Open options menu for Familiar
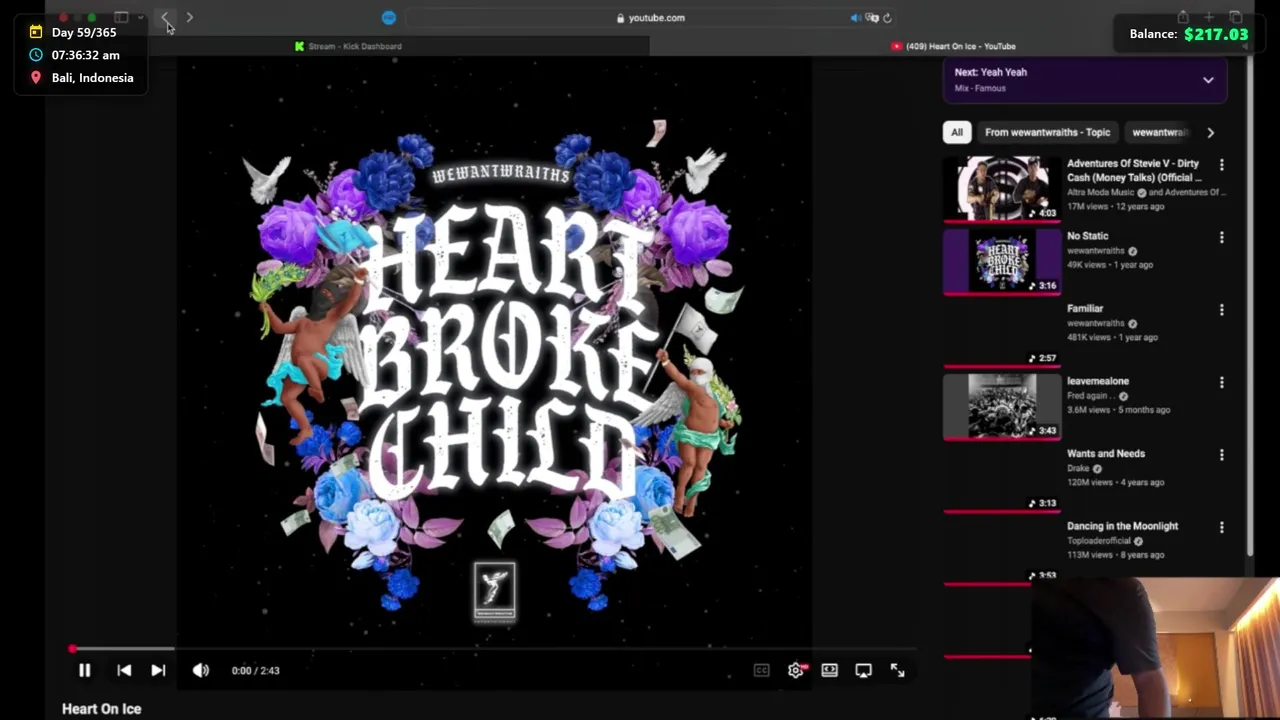This screenshot has width=1280, height=720. 1221,310
